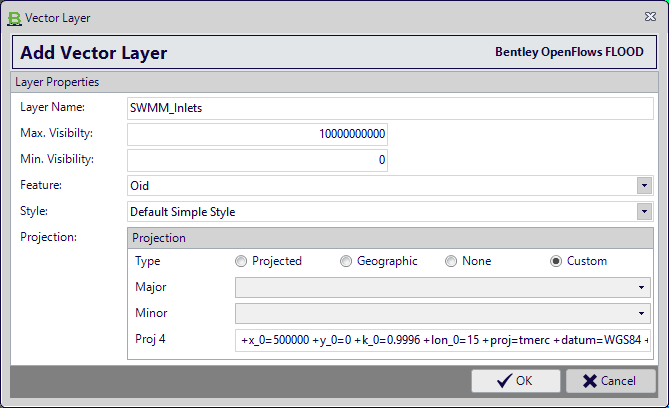Choose the None projection option
This screenshot has width=669, height=408.
pos(451,261)
